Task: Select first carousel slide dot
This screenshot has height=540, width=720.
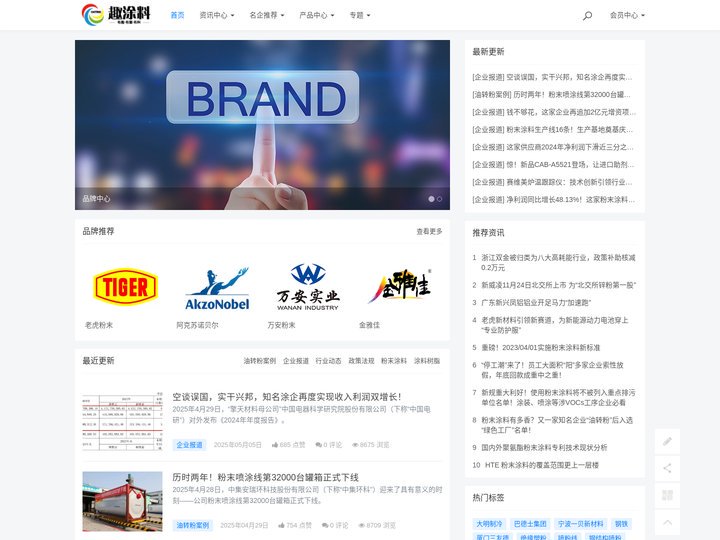Action: click(431, 199)
